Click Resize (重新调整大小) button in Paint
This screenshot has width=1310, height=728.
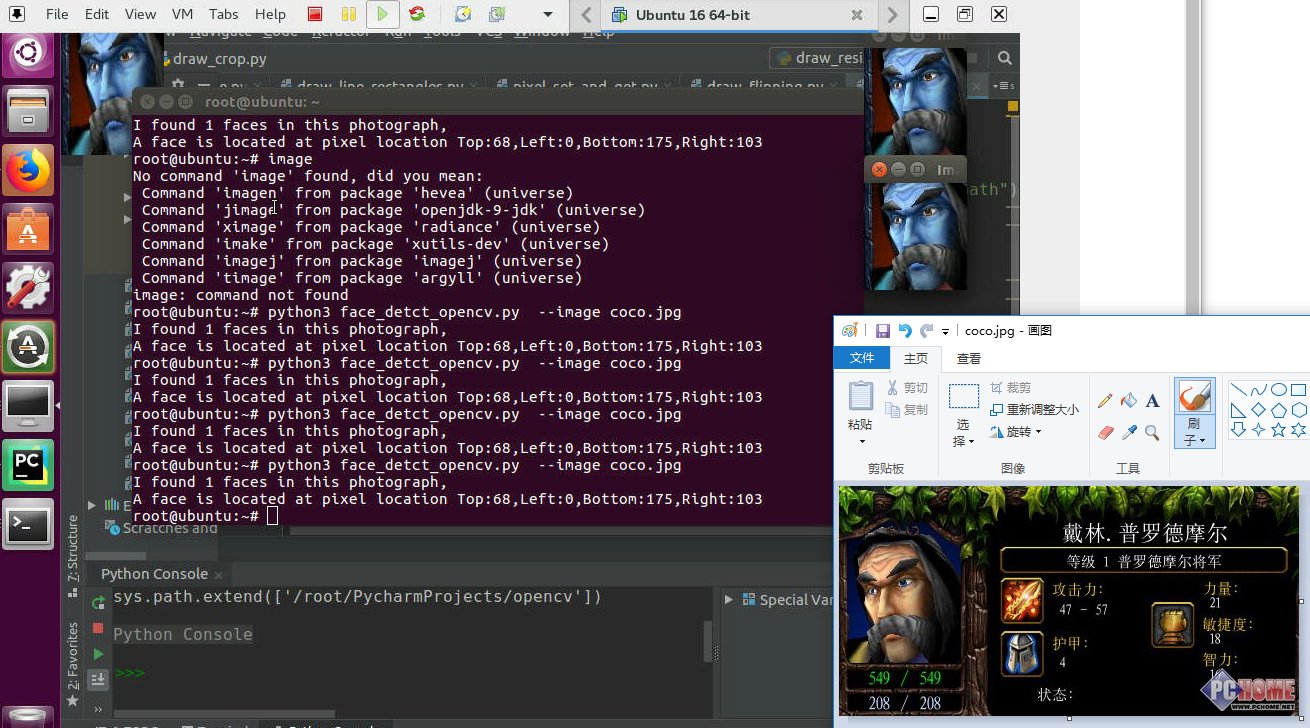coord(1034,410)
